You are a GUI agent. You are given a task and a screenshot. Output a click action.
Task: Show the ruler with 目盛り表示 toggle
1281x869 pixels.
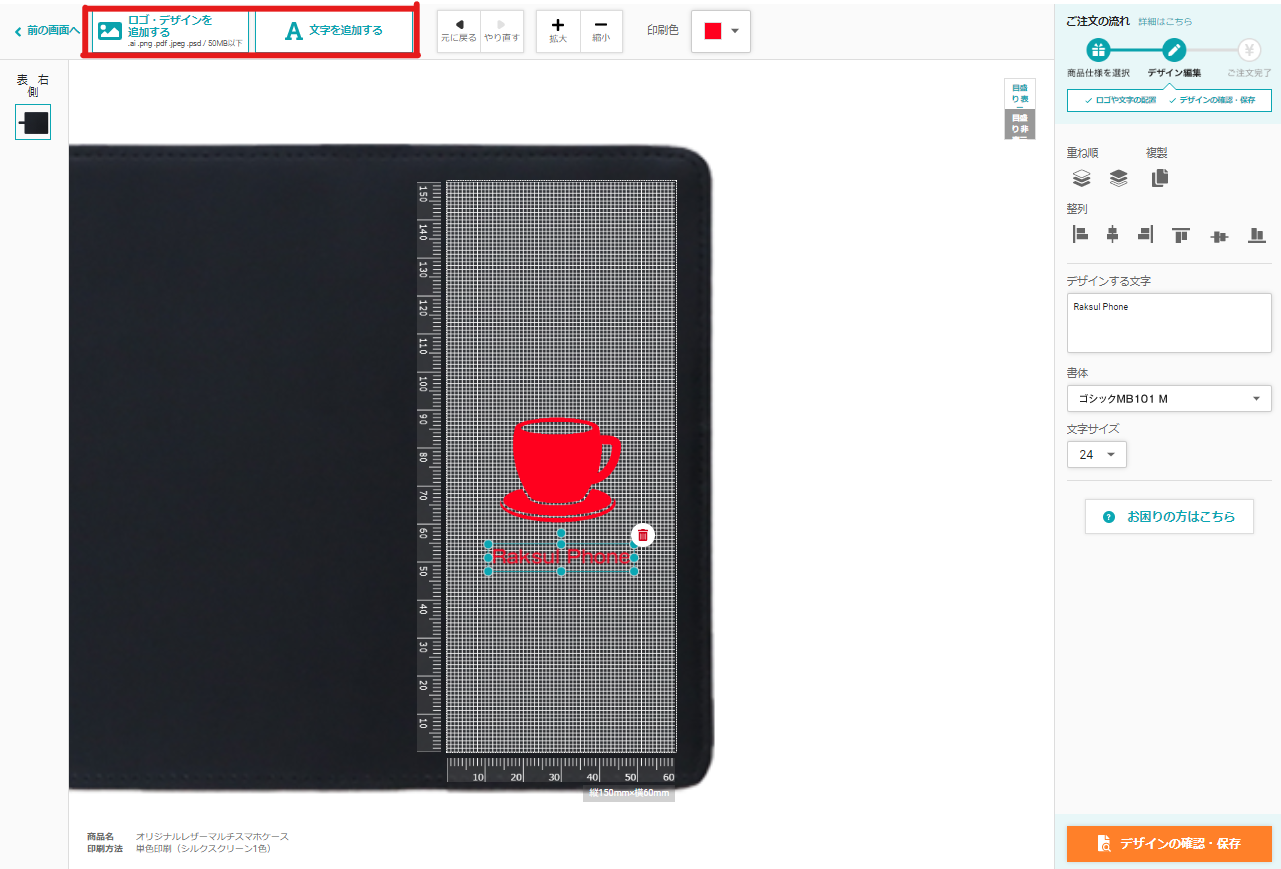coord(1020,94)
